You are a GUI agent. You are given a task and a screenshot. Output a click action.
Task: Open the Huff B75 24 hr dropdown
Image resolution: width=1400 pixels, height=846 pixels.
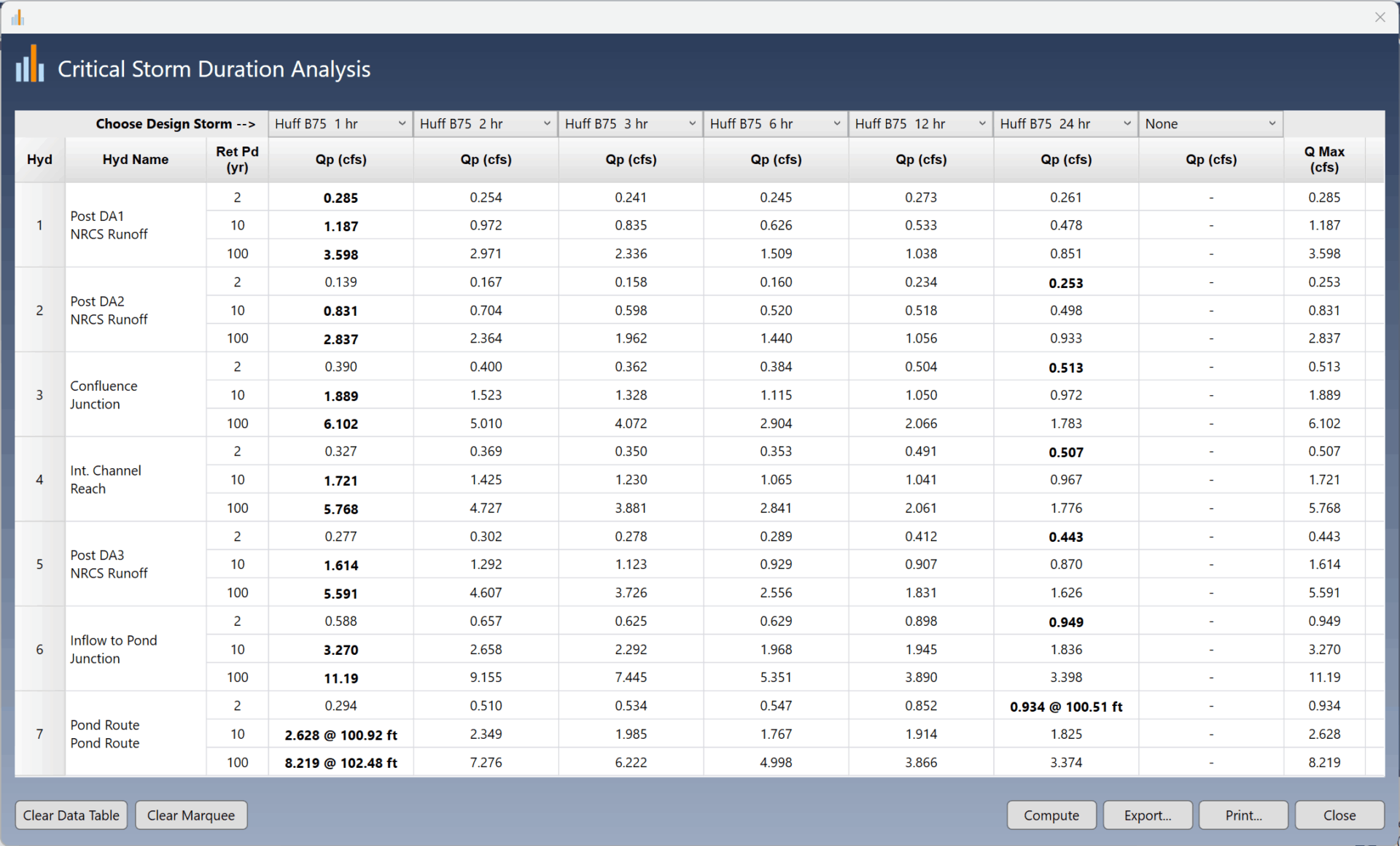pos(1065,124)
